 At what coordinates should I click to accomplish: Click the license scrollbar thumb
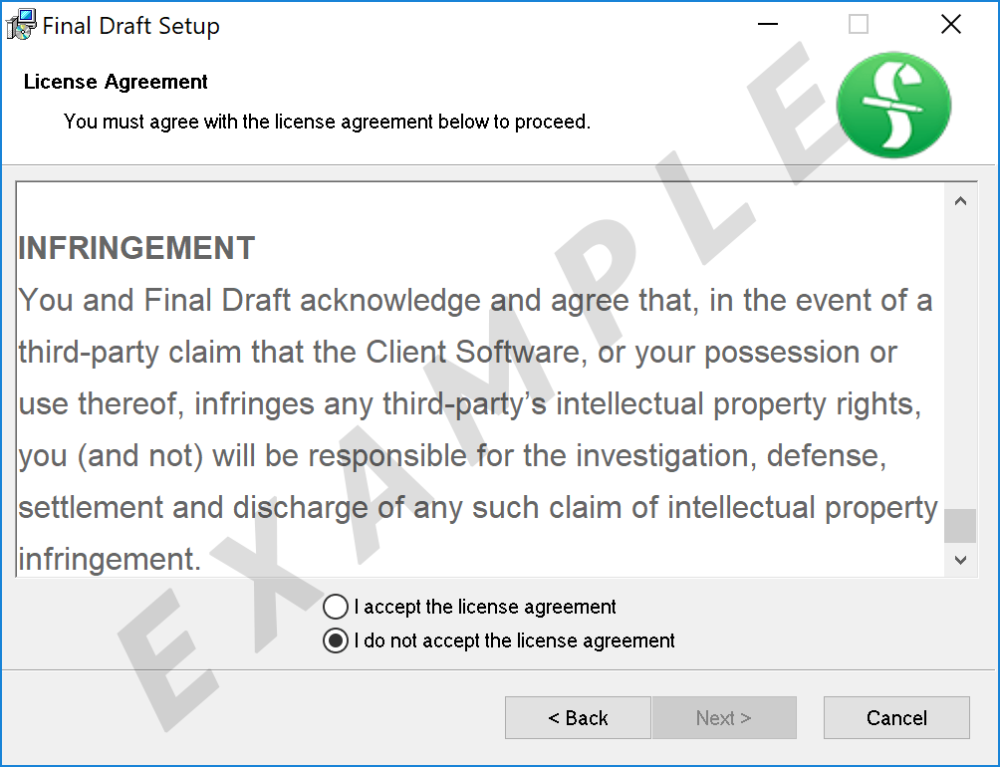(x=960, y=525)
